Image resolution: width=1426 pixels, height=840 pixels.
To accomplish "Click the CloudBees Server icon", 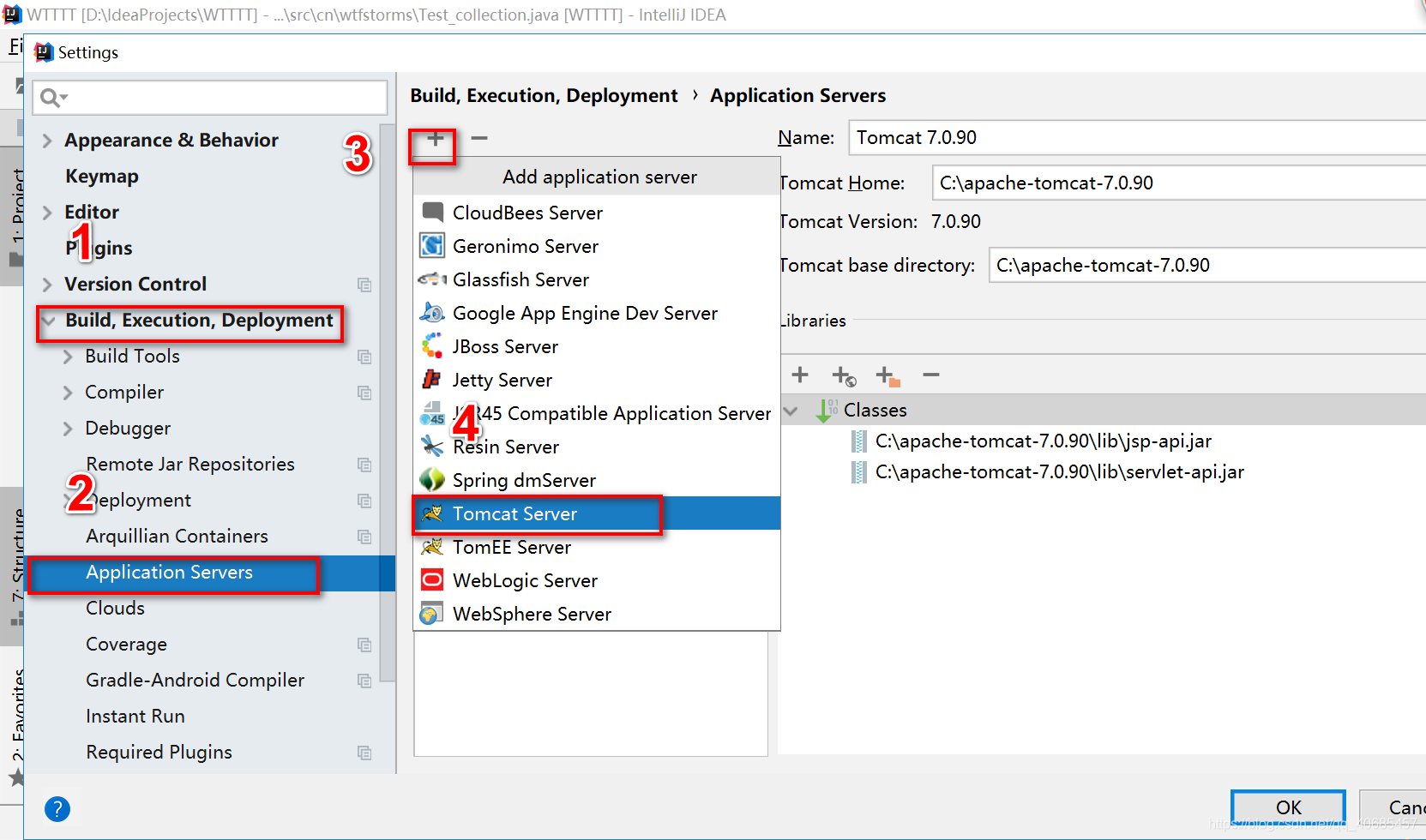I will [x=432, y=213].
